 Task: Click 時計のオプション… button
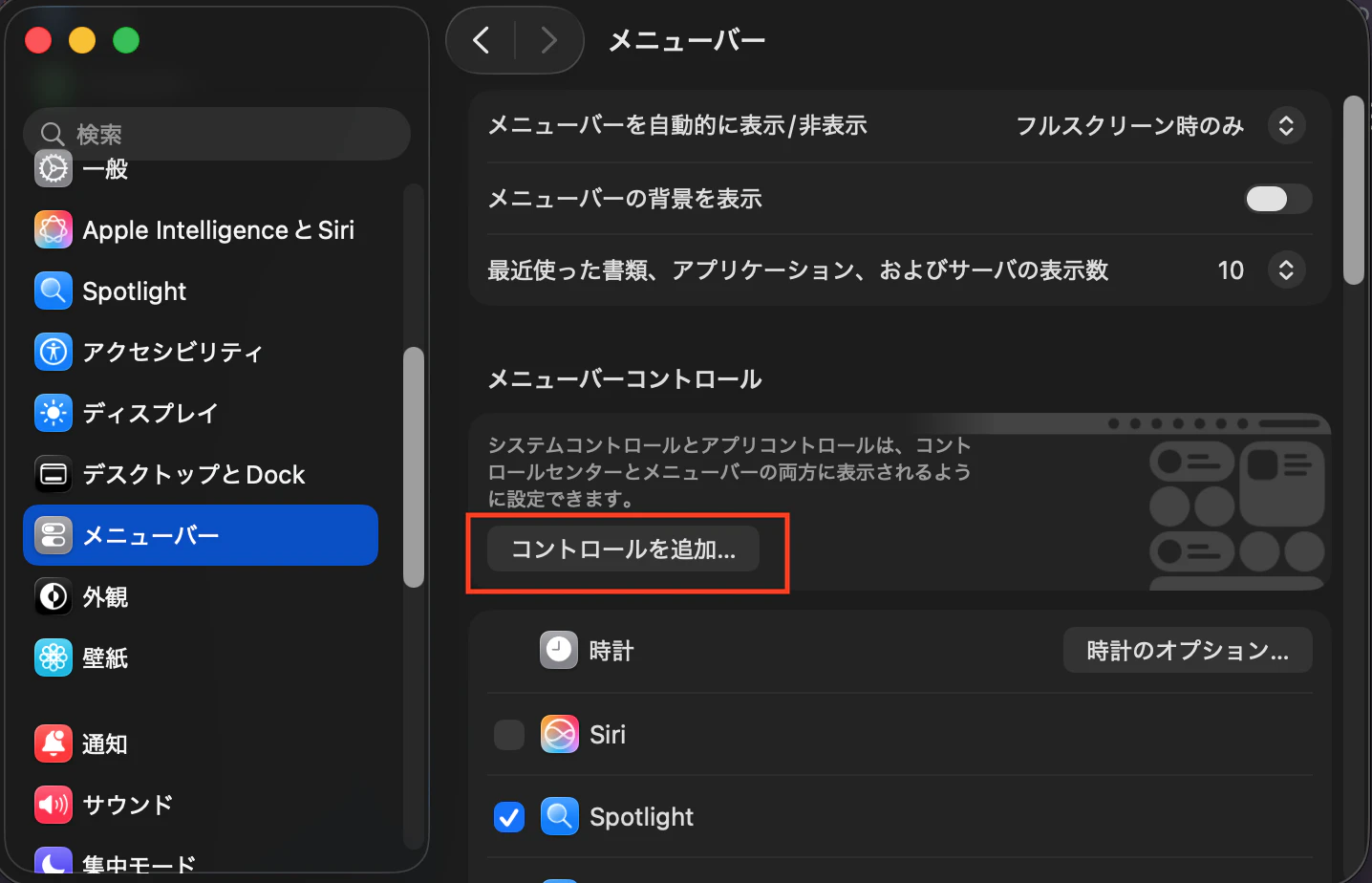[x=1188, y=651]
